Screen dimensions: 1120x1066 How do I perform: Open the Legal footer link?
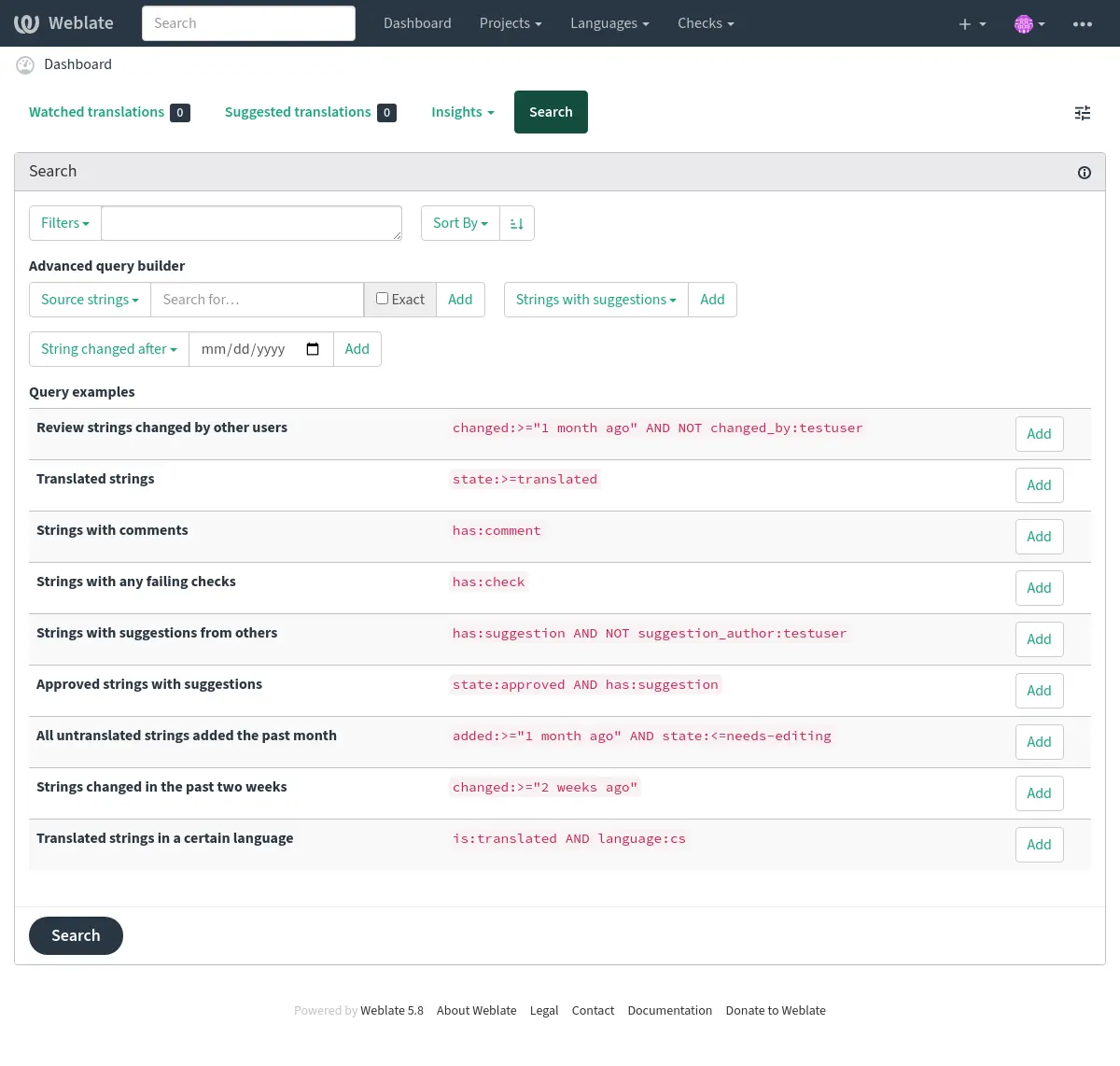pyautogui.click(x=544, y=1011)
